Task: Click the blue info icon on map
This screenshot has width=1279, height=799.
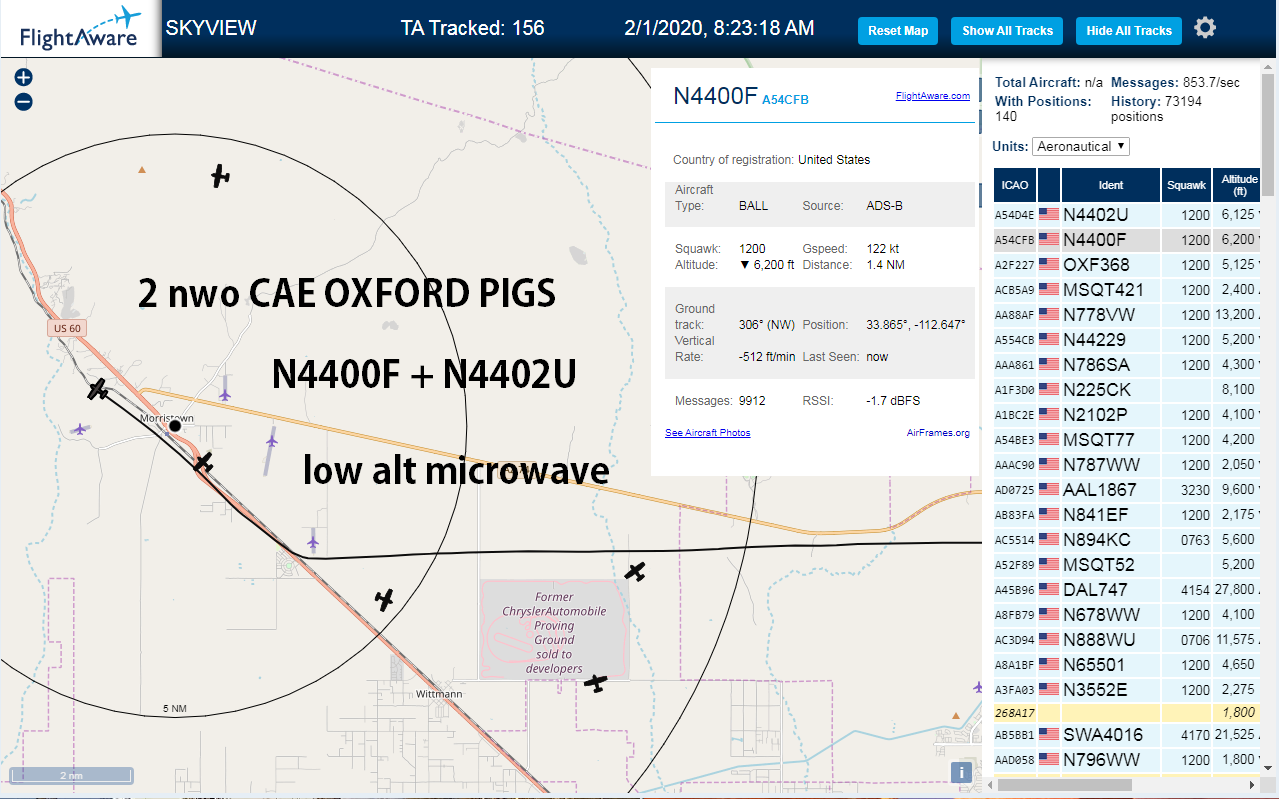Action: [x=961, y=771]
